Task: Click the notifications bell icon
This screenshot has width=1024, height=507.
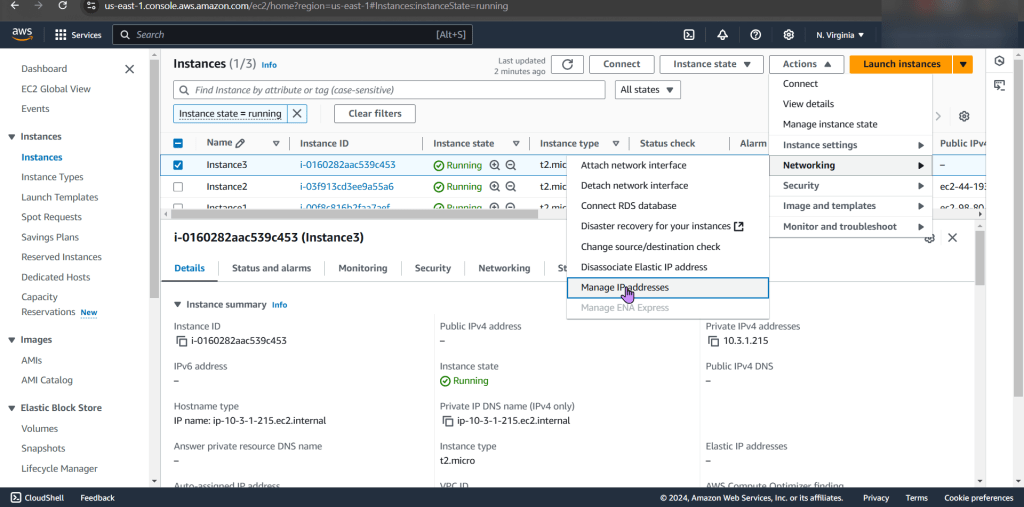Action: pos(722,35)
